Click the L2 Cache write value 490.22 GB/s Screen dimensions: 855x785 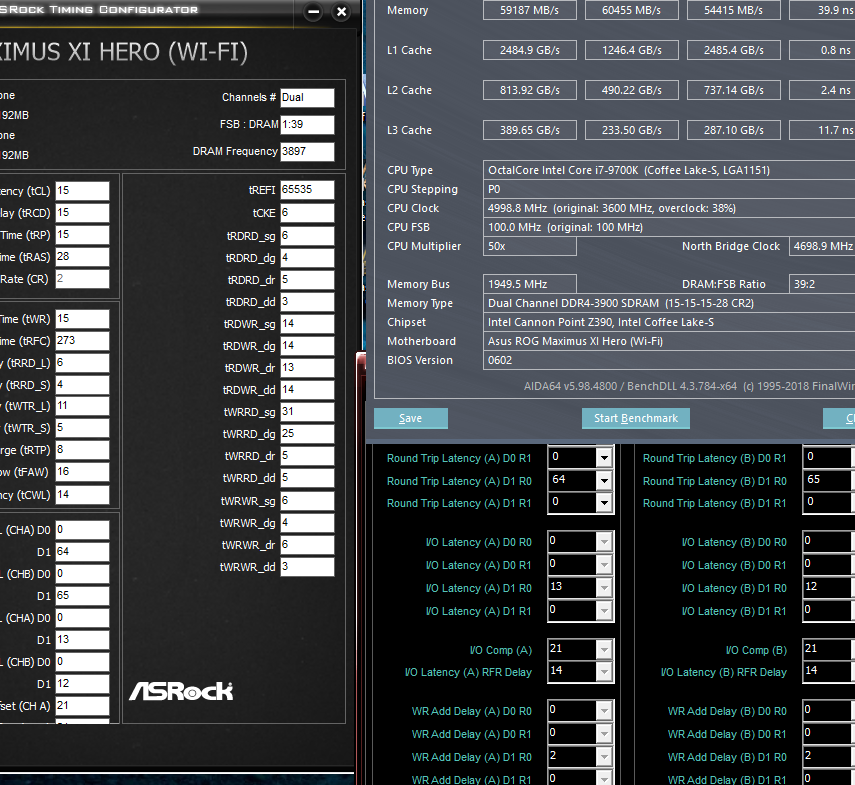pos(631,90)
